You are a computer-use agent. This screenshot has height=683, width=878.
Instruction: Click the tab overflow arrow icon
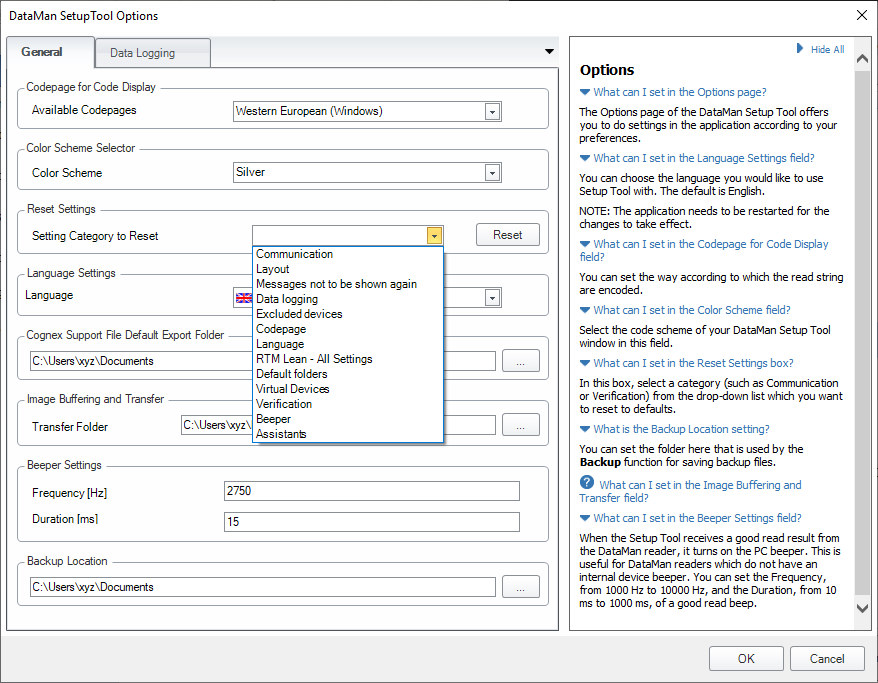(549, 52)
